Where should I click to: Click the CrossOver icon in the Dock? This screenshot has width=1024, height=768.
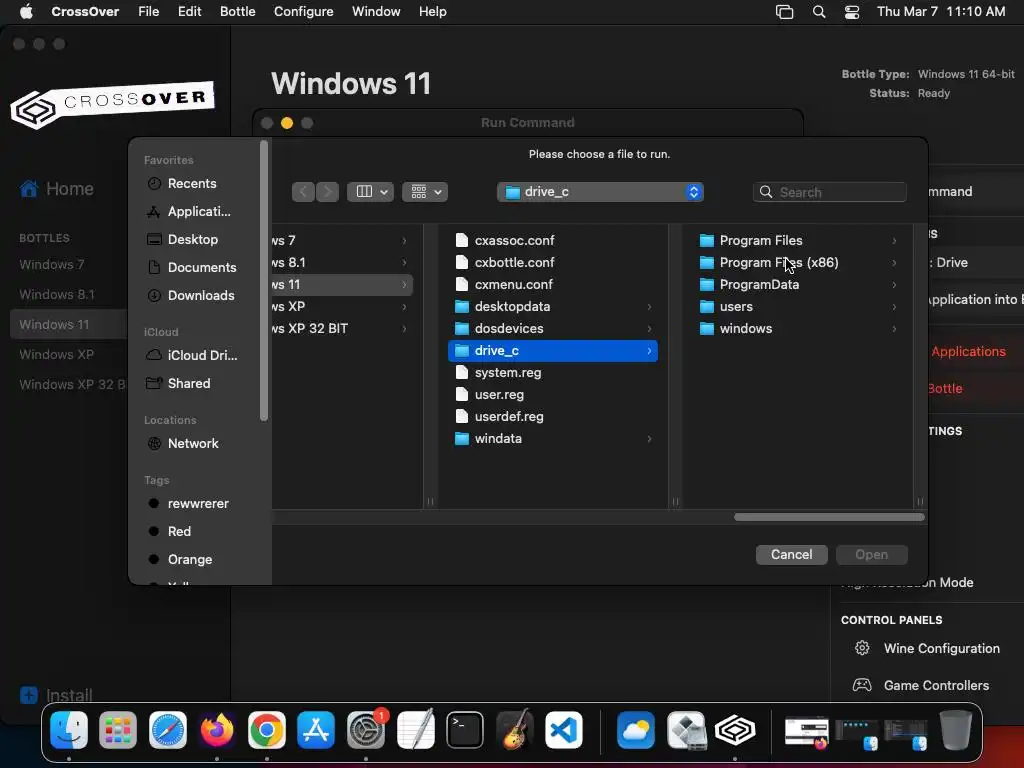click(735, 730)
